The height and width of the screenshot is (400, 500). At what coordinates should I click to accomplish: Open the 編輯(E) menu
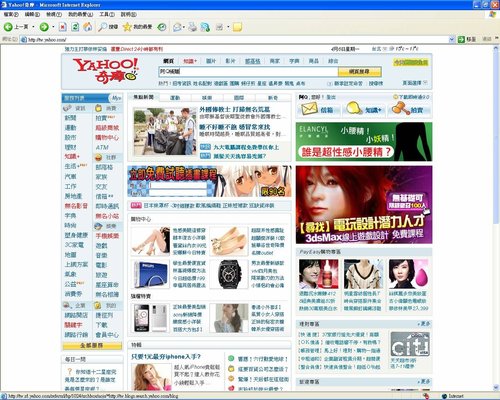[x=32, y=14]
